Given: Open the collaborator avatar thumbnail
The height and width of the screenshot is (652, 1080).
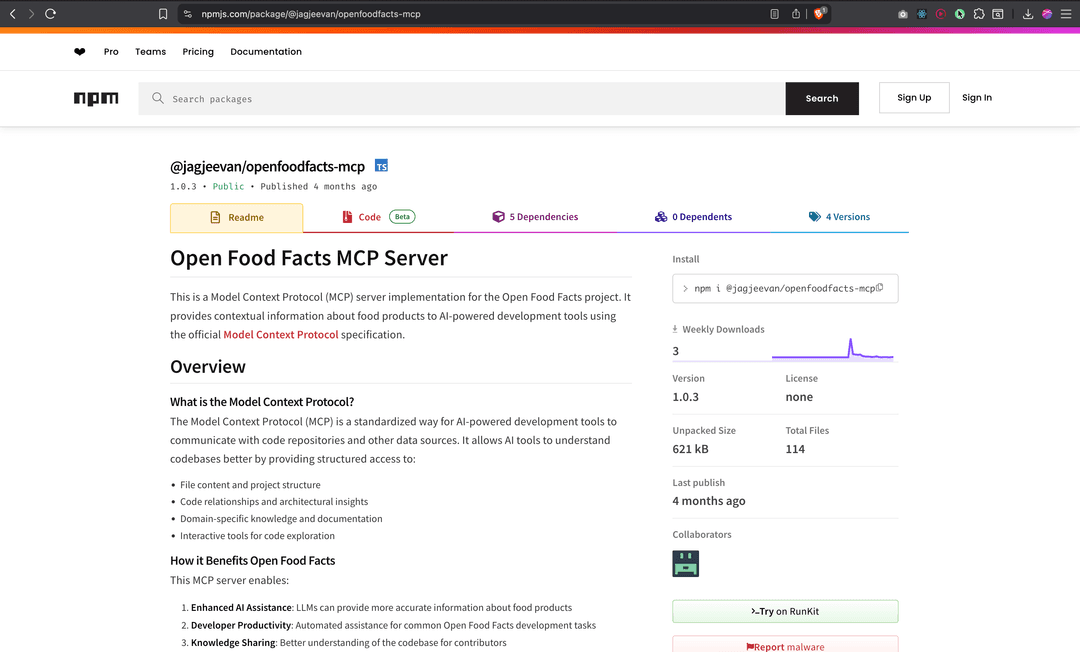Looking at the screenshot, I should point(685,563).
